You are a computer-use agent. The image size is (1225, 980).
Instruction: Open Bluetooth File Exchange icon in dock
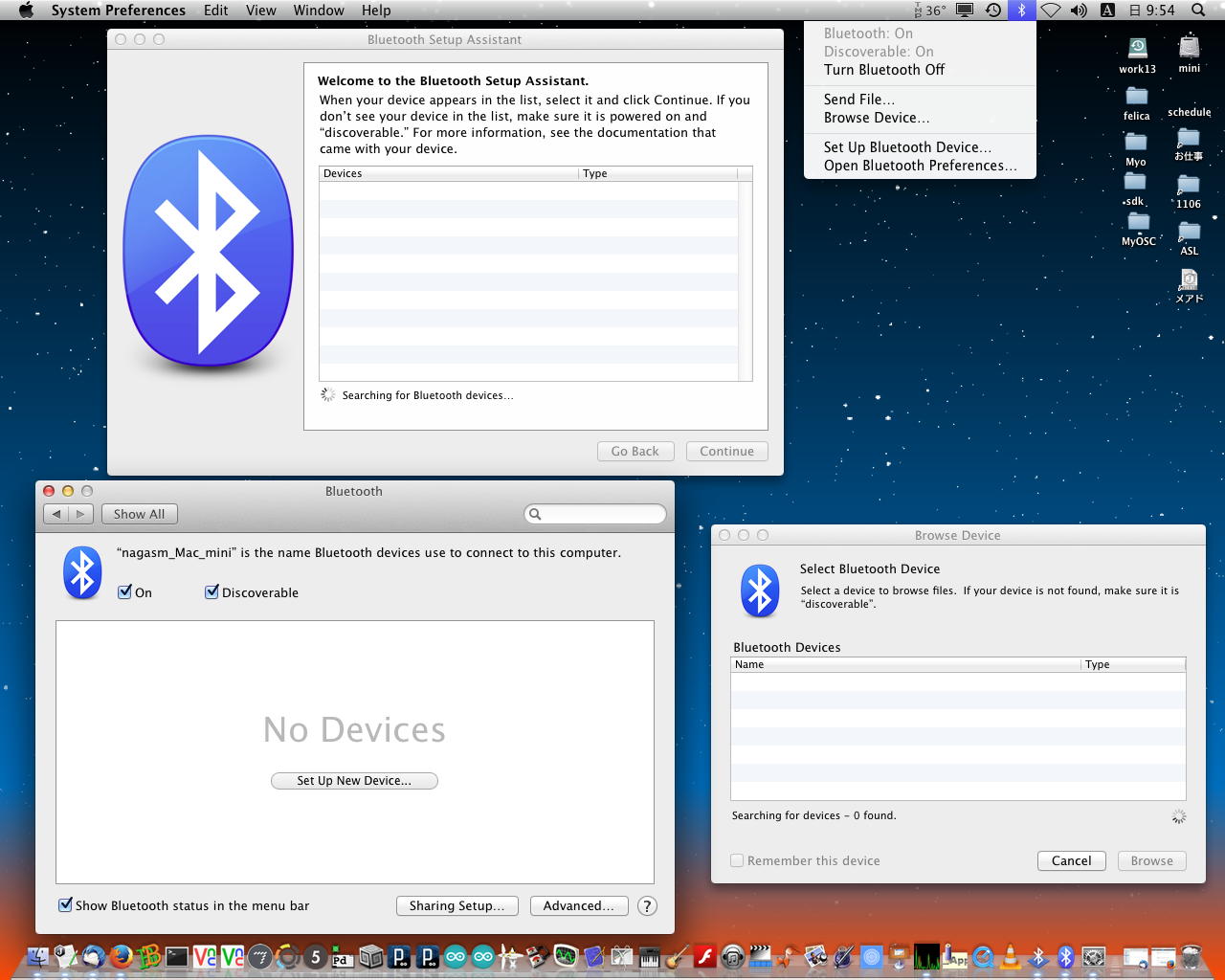click(x=1038, y=956)
